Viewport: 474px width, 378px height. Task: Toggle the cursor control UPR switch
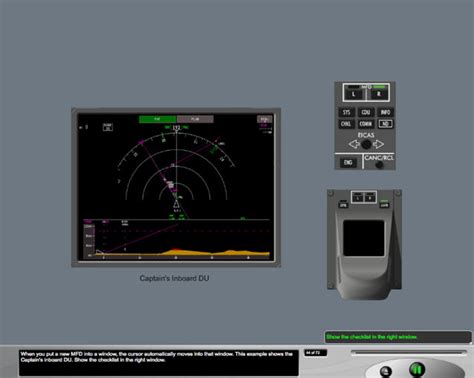[x=343, y=205]
